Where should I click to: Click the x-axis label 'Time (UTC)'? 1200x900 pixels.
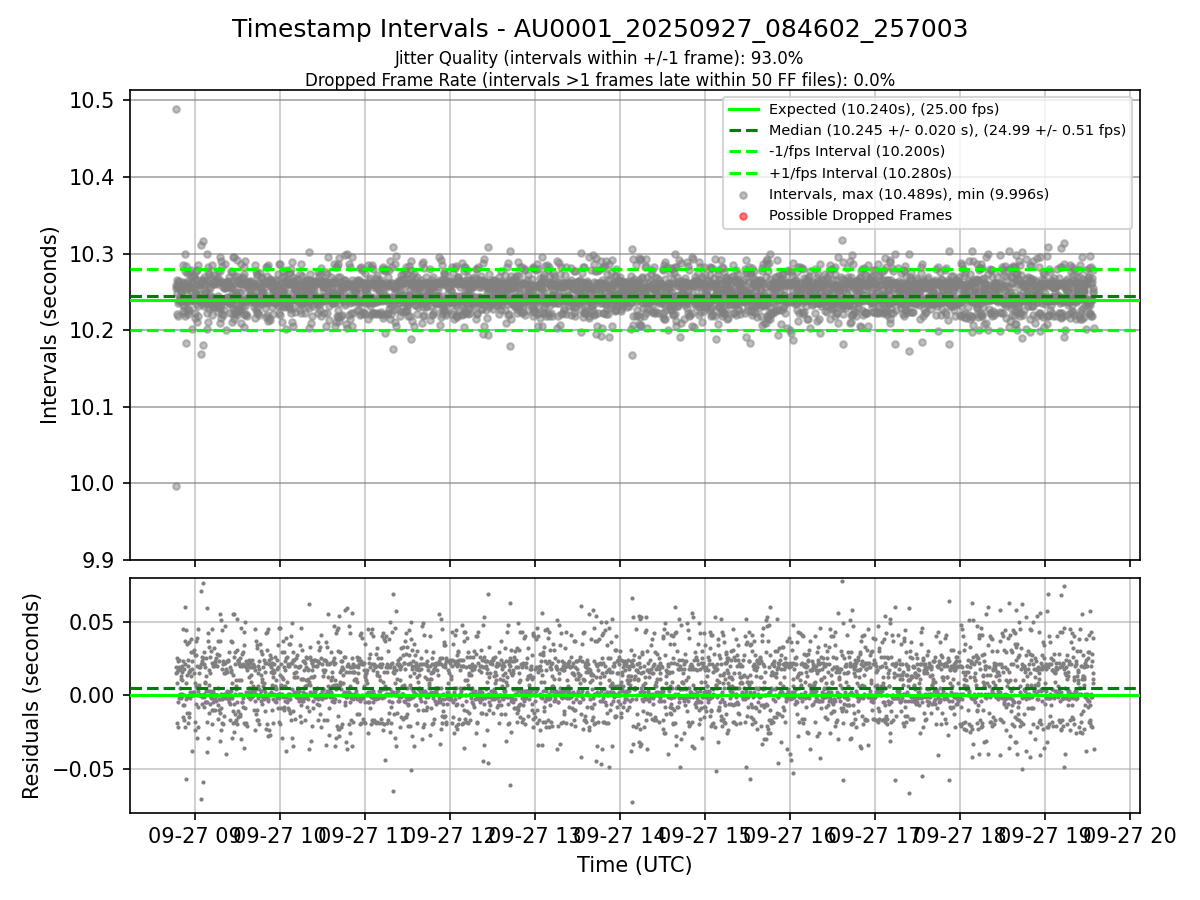click(634, 865)
